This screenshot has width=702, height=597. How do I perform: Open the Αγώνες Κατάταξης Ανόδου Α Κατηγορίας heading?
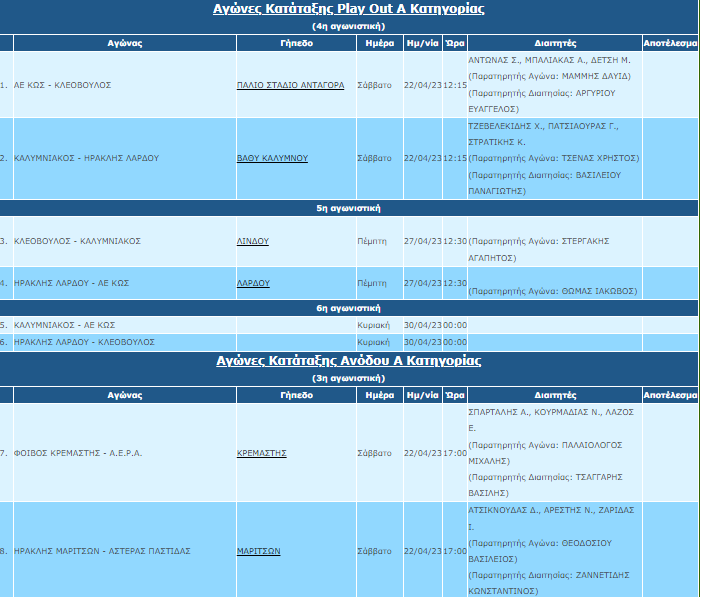tap(349, 361)
